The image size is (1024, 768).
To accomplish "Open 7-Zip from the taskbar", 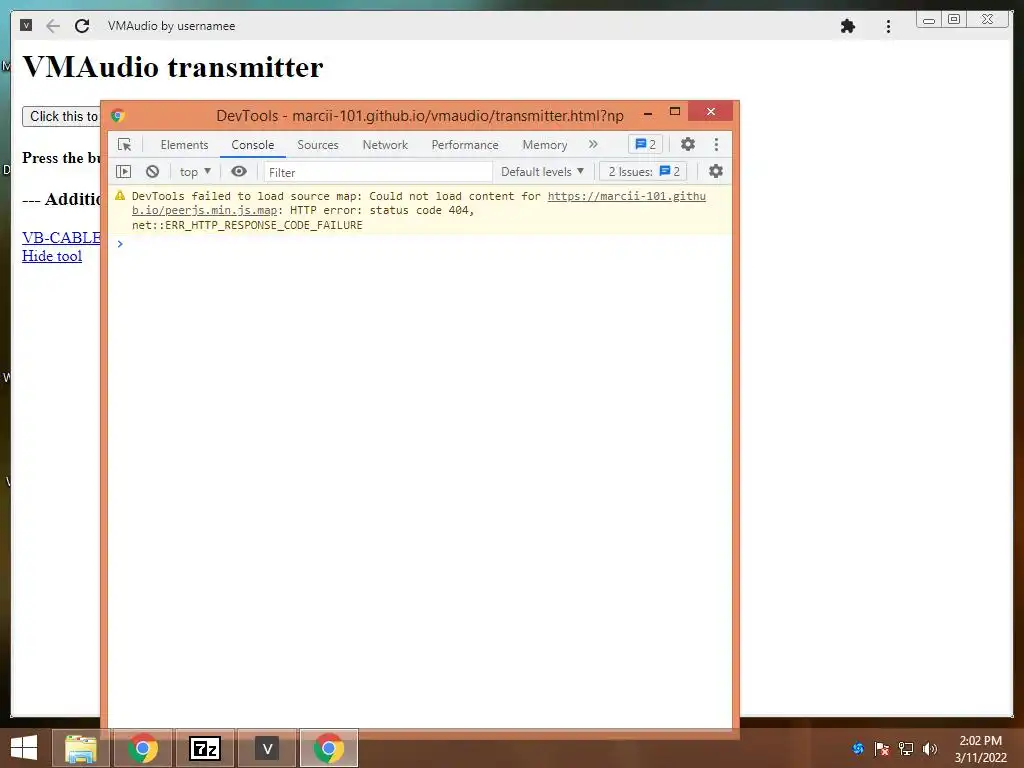I will pos(205,748).
